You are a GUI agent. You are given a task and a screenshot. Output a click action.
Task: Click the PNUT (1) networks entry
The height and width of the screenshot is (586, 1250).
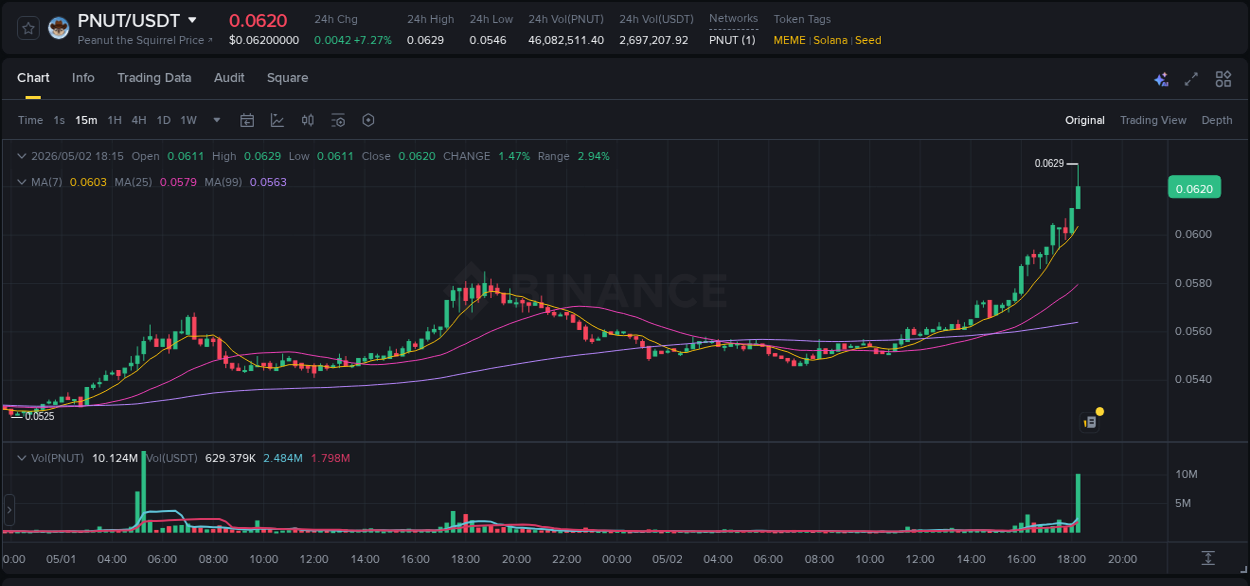point(732,40)
